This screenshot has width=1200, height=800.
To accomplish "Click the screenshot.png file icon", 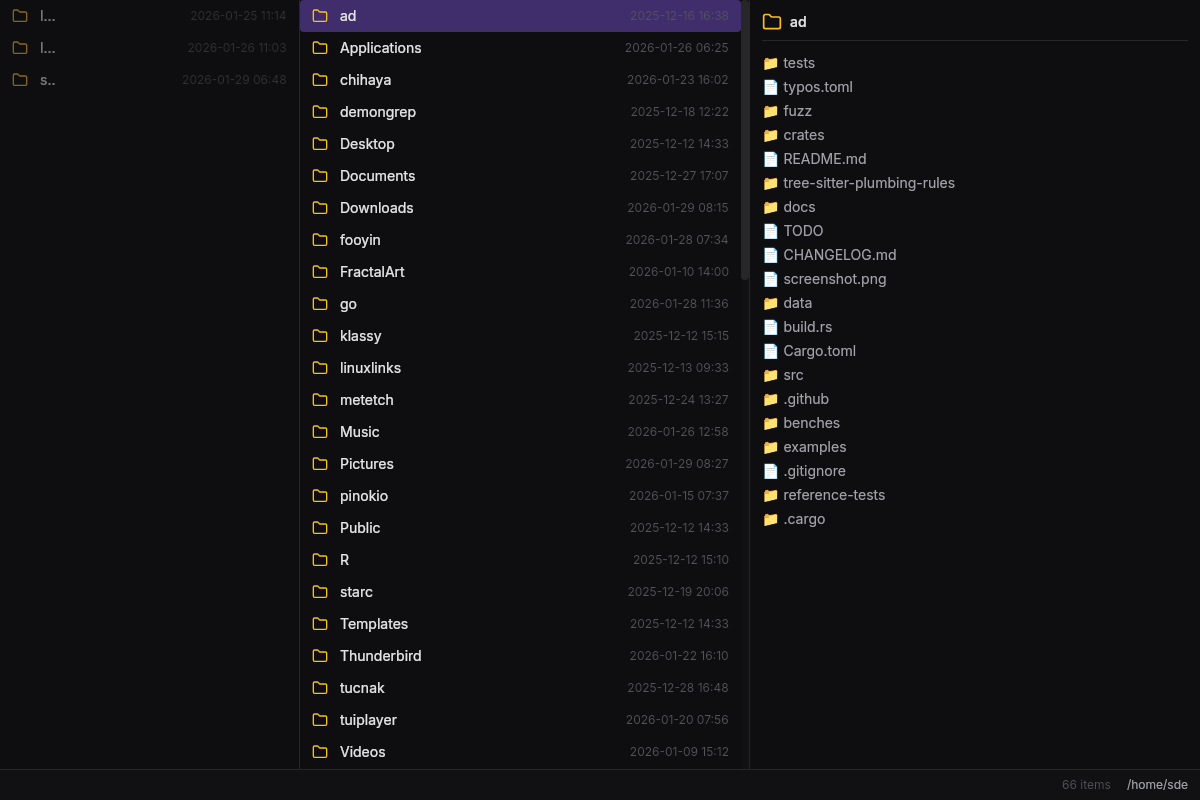I will (770, 279).
